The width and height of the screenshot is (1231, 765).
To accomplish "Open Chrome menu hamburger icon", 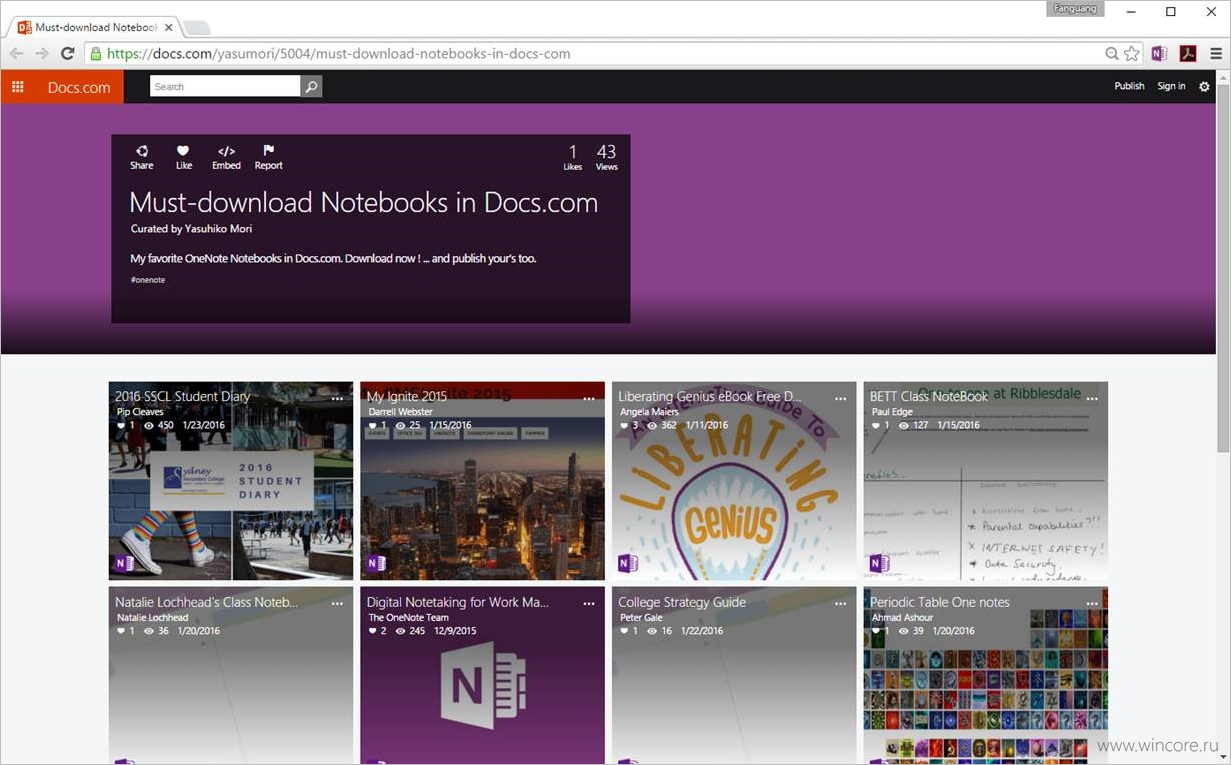I will 1216,54.
